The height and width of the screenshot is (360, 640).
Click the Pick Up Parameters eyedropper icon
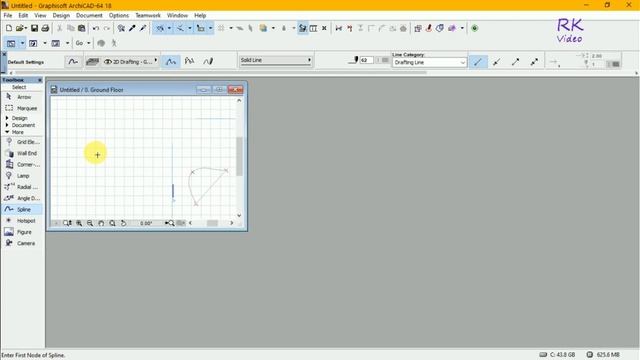click(132, 28)
